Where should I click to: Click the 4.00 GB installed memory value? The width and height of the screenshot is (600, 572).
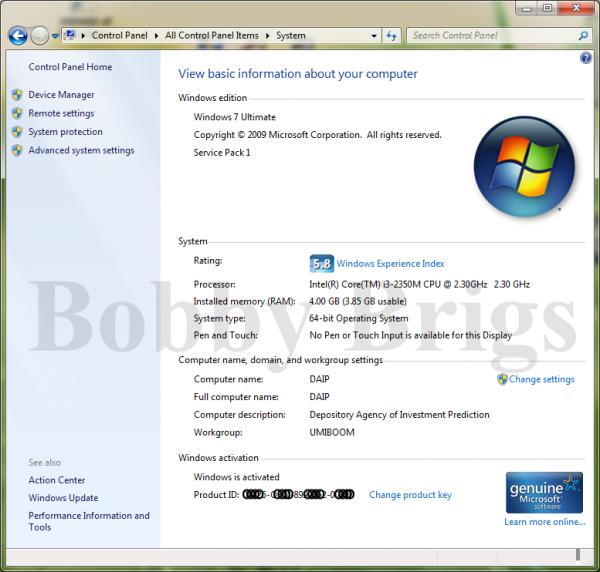(x=358, y=301)
